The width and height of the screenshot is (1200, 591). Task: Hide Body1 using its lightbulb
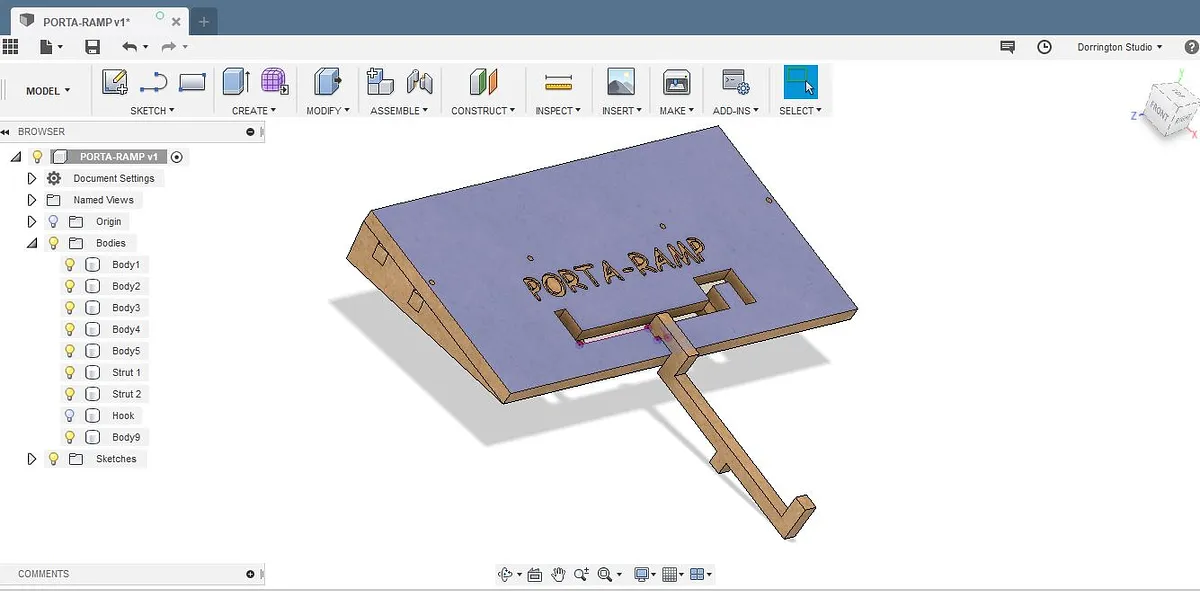(70, 265)
